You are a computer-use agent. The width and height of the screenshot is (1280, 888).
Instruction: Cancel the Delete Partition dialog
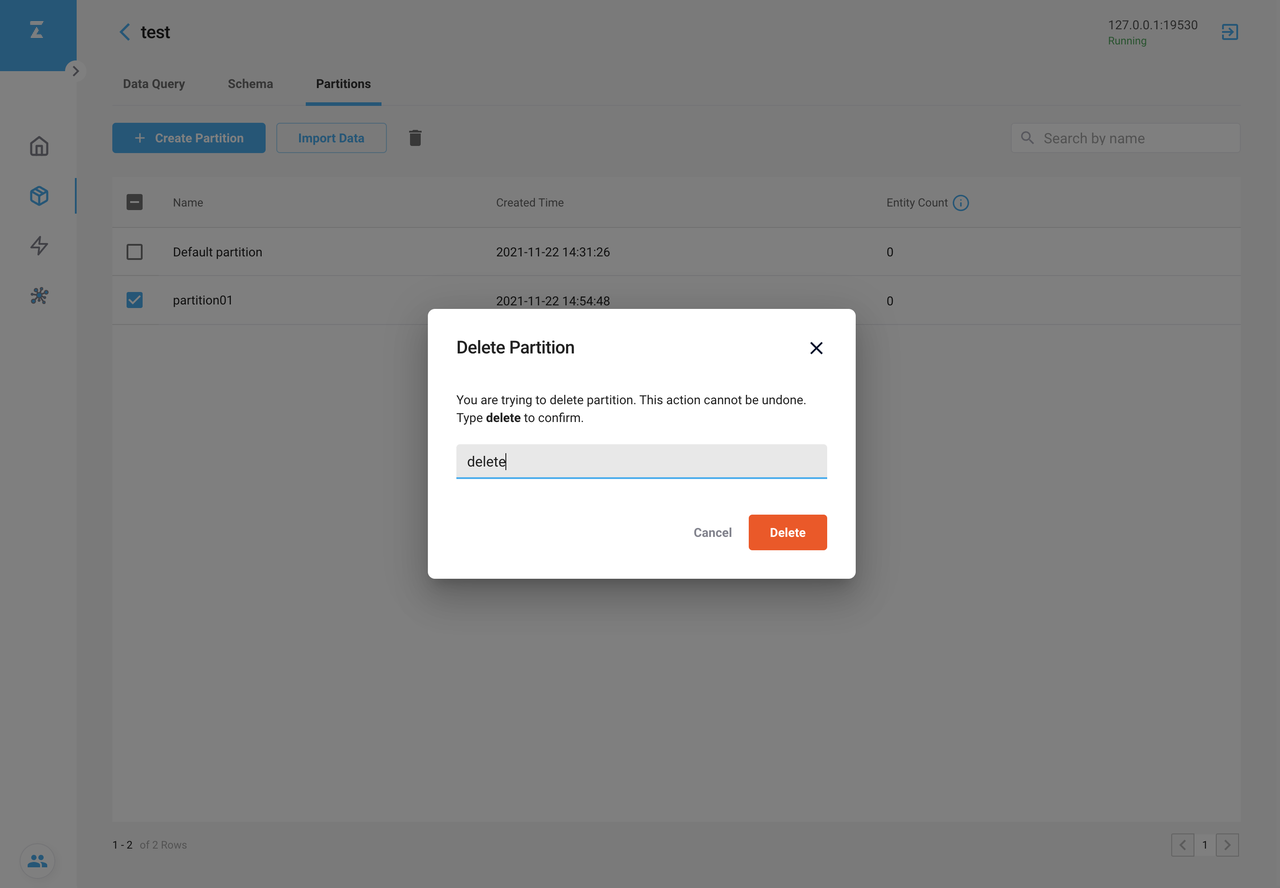pos(712,533)
